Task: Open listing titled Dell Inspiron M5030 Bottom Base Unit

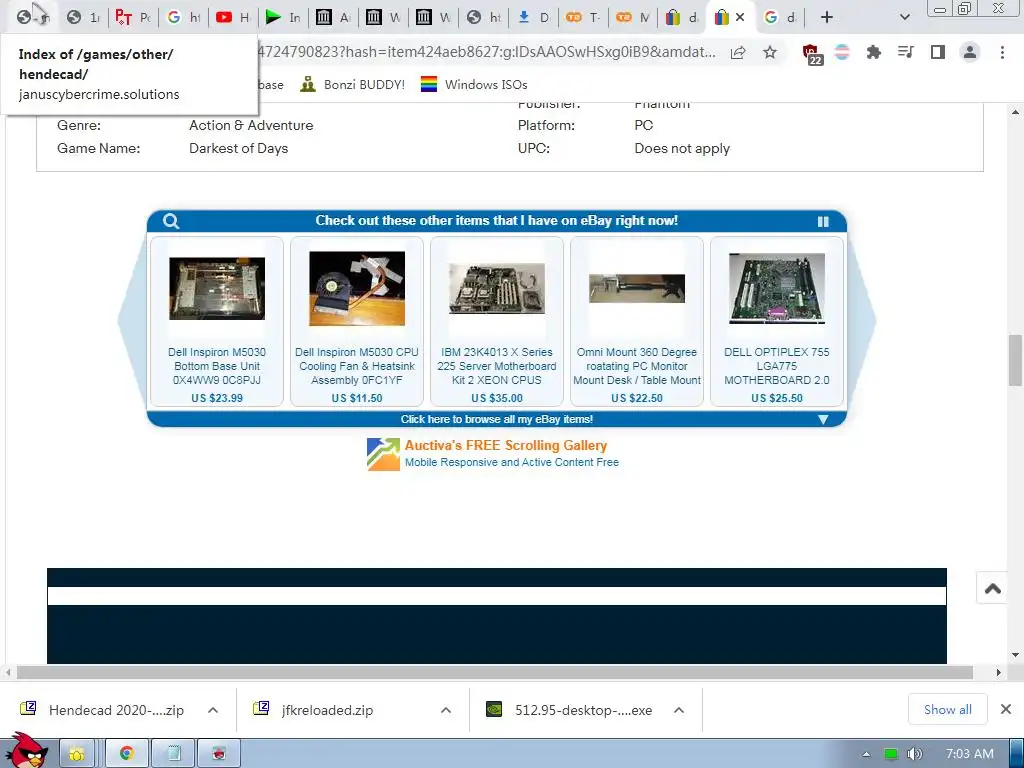Action: (x=217, y=366)
